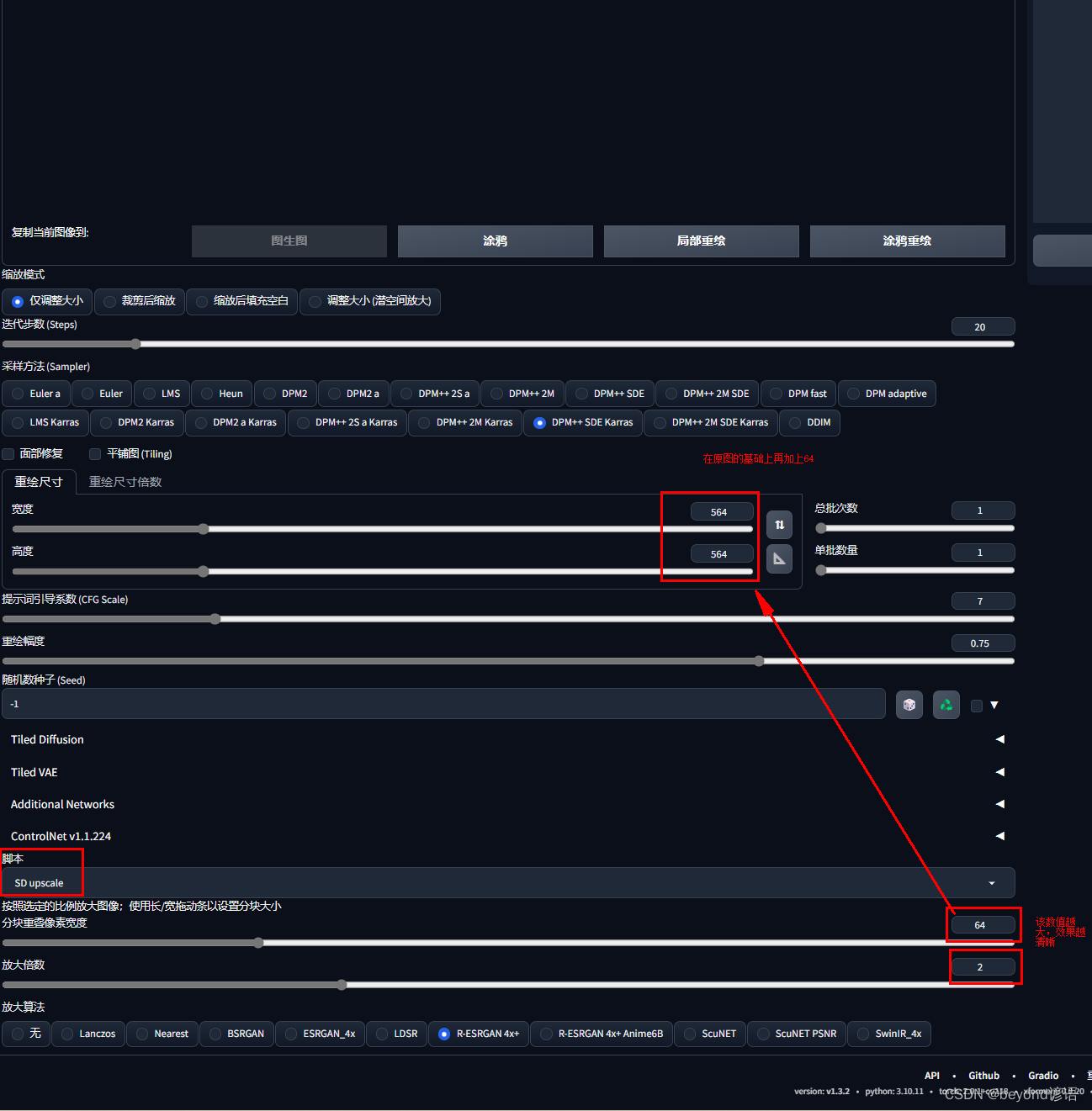Screen dimensions: 1092x1111
Task: Select R-ESRGAN 4x+ upscaler
Action: pos(479,1034)
